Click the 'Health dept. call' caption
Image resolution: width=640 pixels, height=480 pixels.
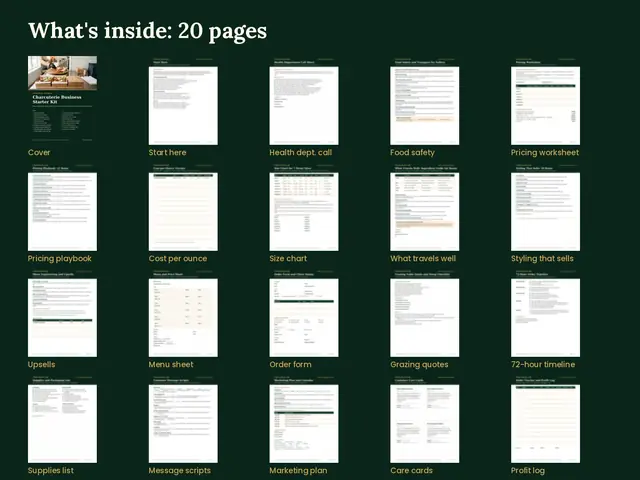tap(300, 153)
